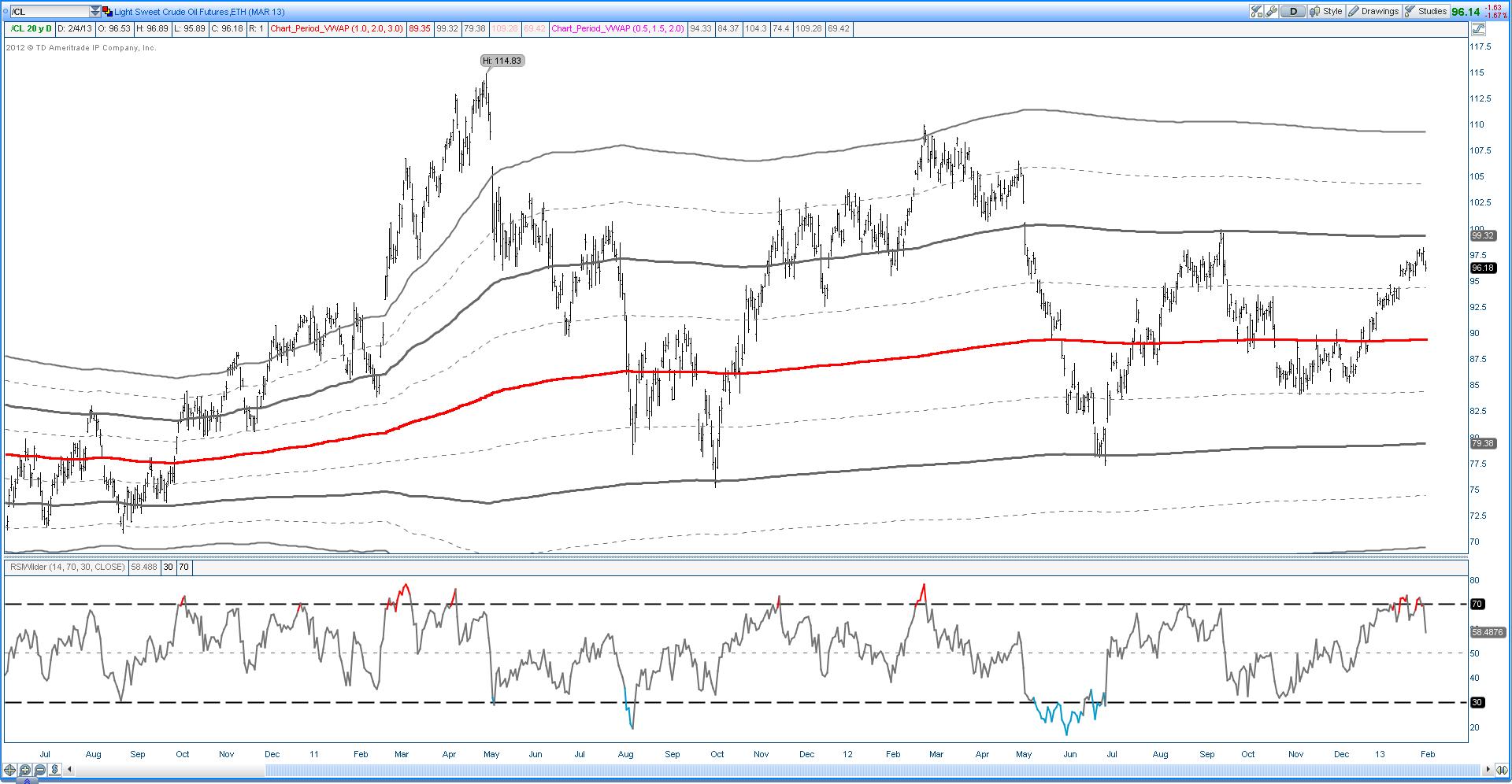Click the 'Light Sweet Crude Oil Futures,ETH (MAR 13)' title
The width and height of the screenshot is (1512, 784).
[199, 12]
